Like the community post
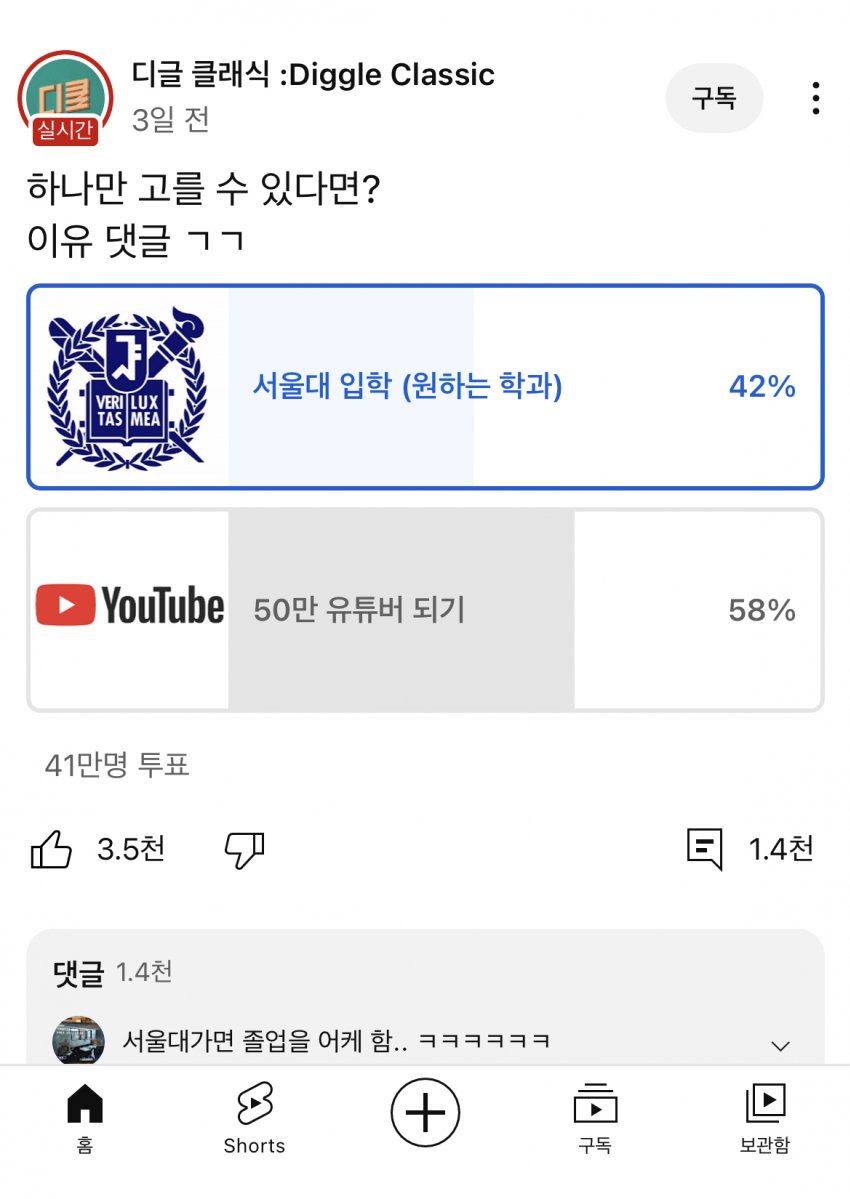 52,850
